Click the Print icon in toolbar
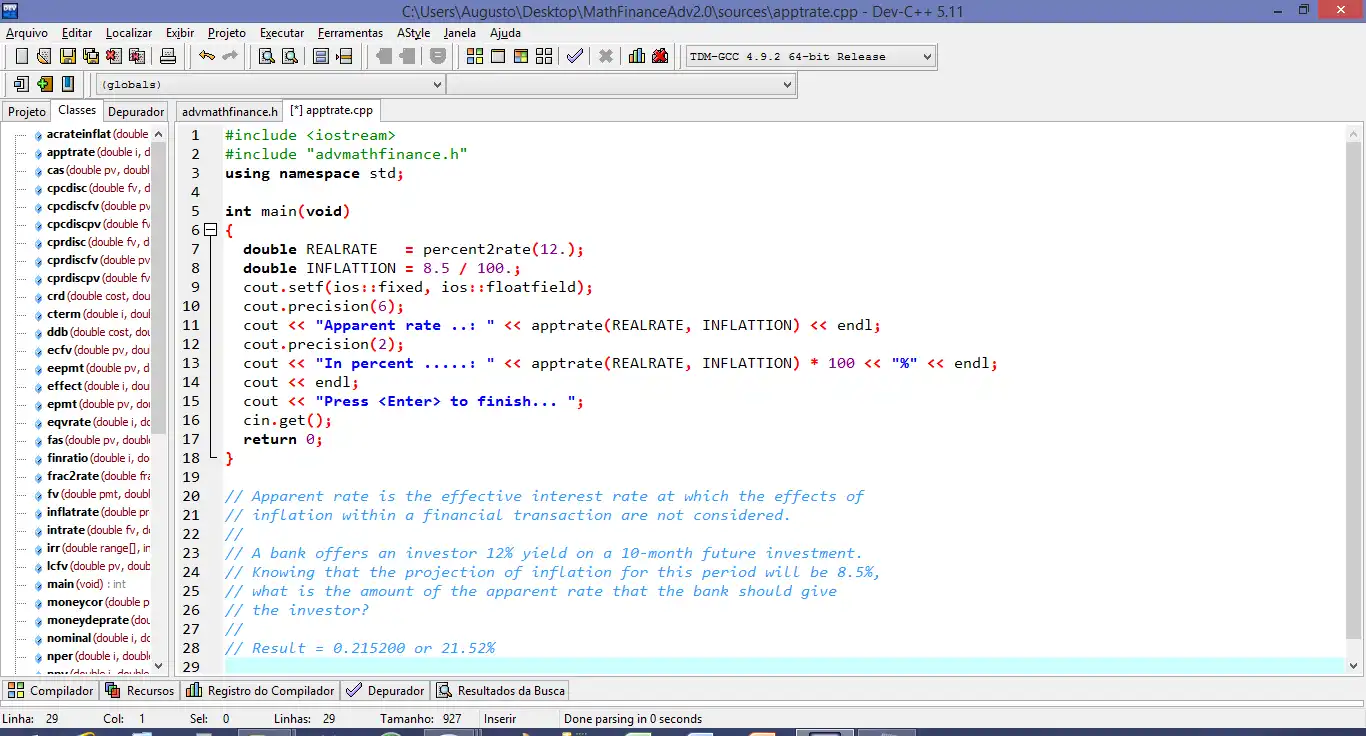The height and width of the screenshot is (736, 1366). (x=168, y=56)
